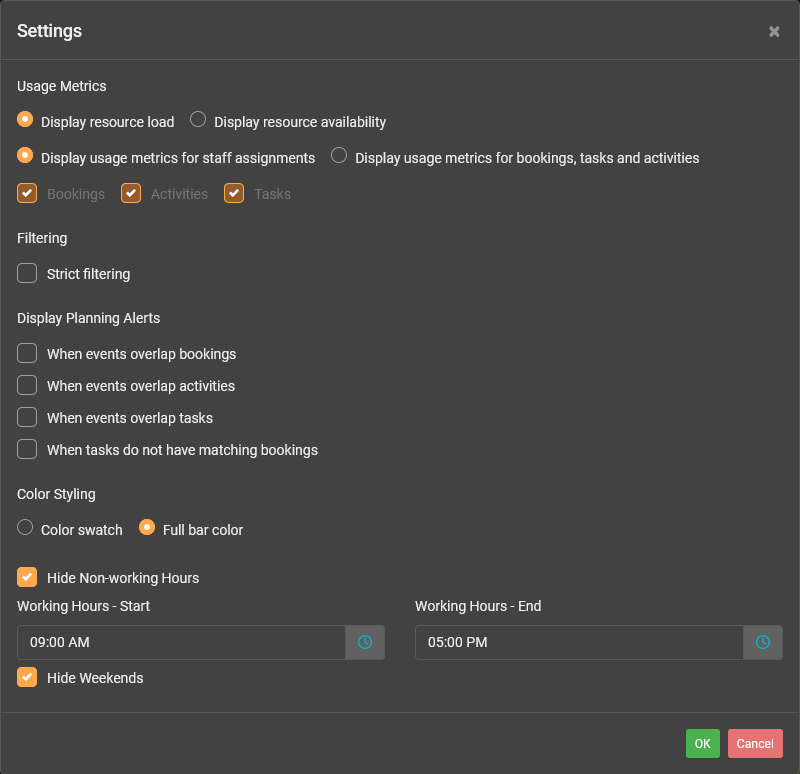Disable the Activities checkbox
The width and height of the screenshot is (800, 774).
(x=131, y=193)
